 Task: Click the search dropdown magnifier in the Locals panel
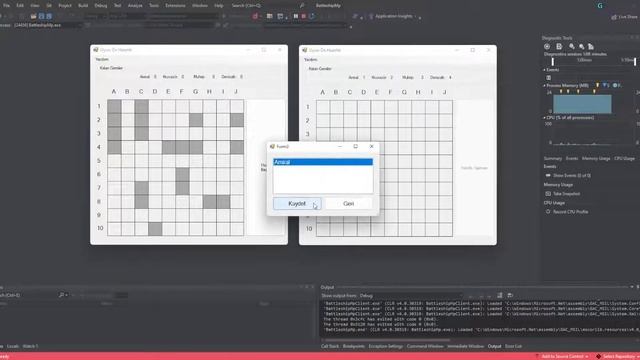pyautogui.click(x=62, y=295)
